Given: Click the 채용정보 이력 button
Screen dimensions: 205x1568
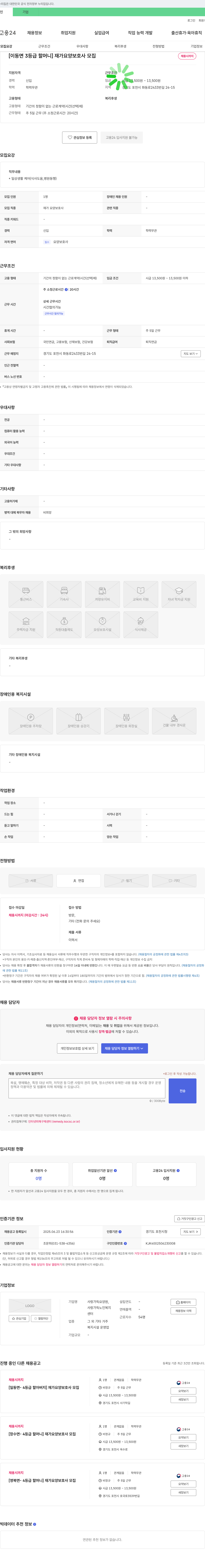Looking at the screenshot, I should [x=184, y=1311].
